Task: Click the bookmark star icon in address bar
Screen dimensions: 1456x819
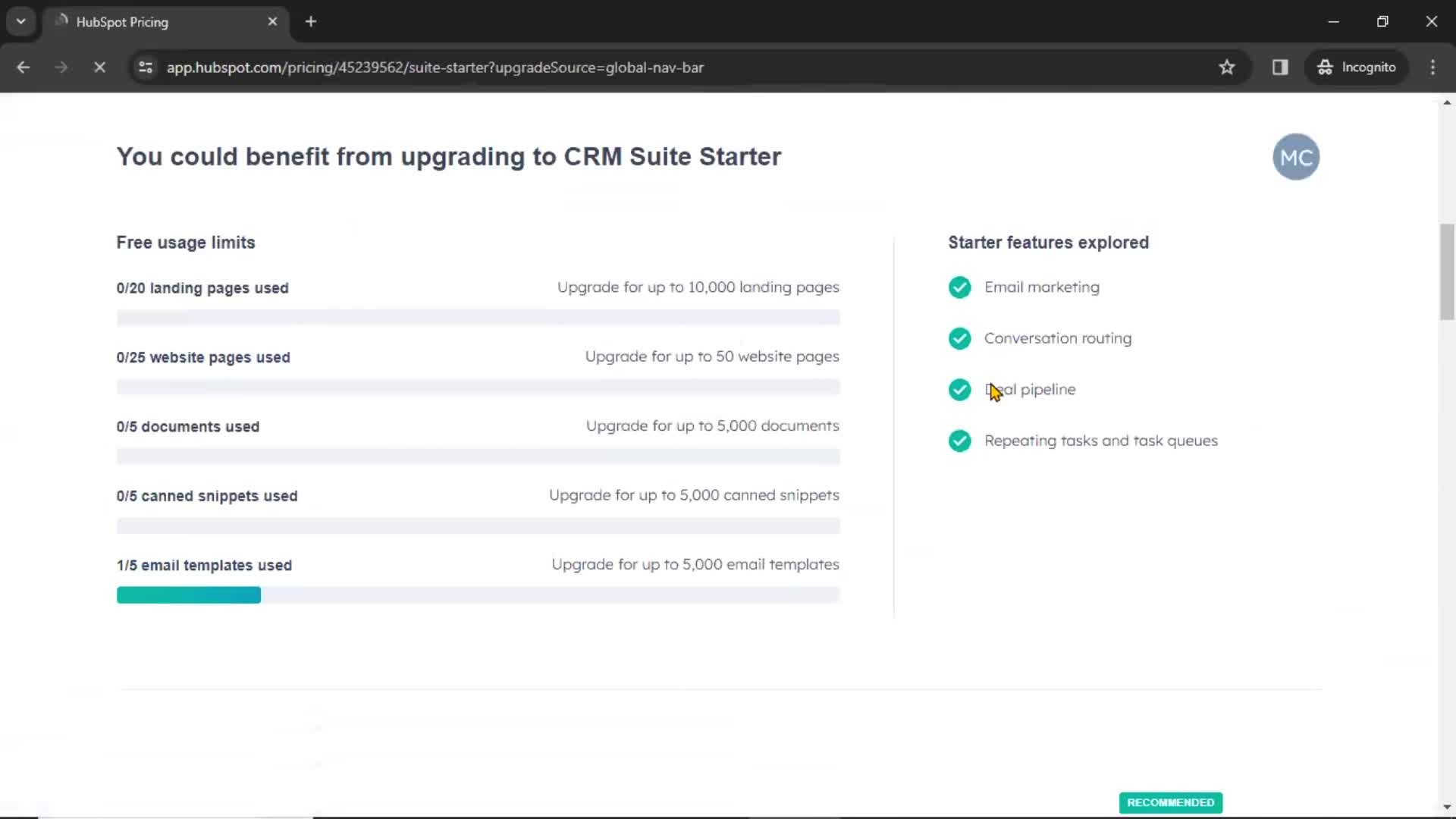Action: click(1227, 67)
